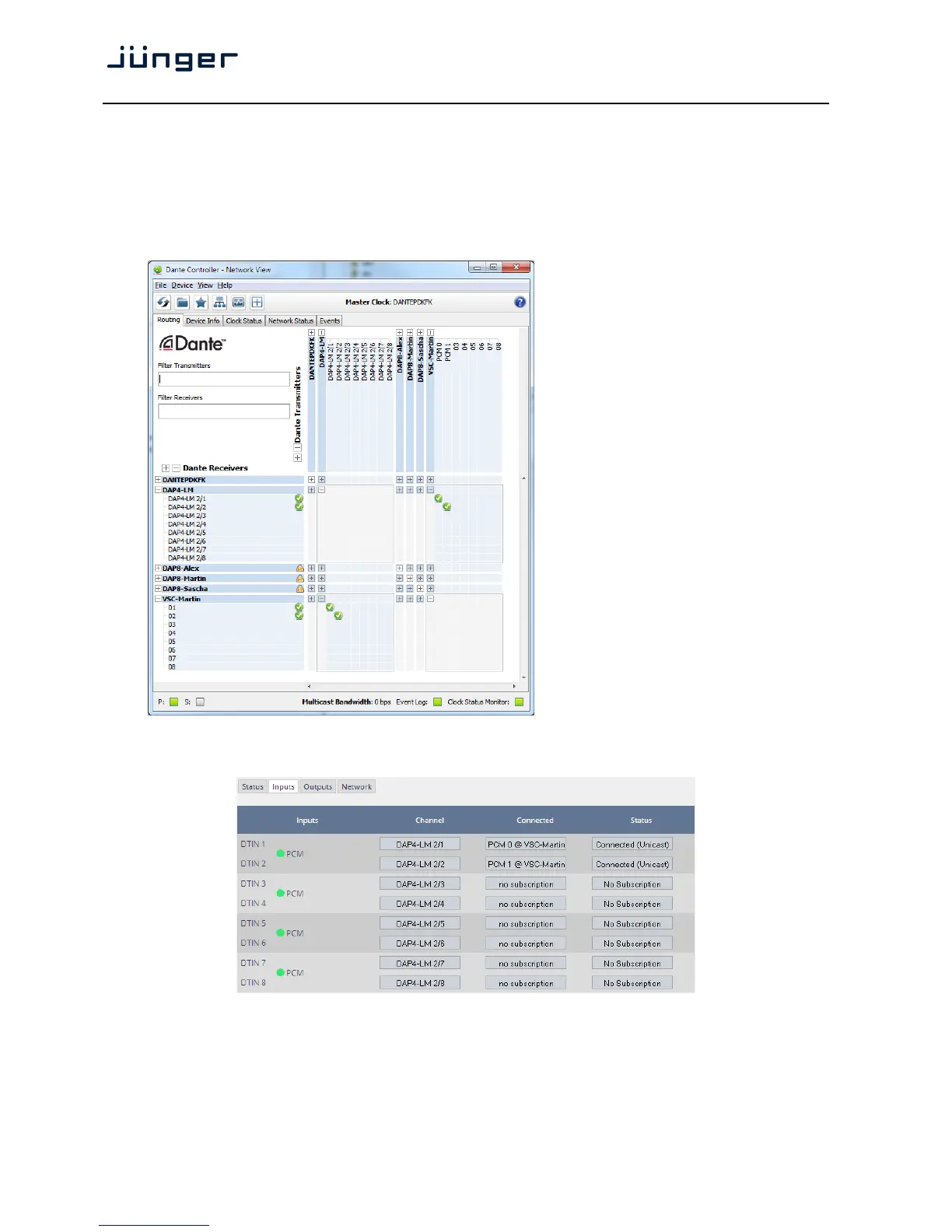Click Connected (Unicast) status for DTIN 1
Viewport: 952px width, 1232px height.
632,844
